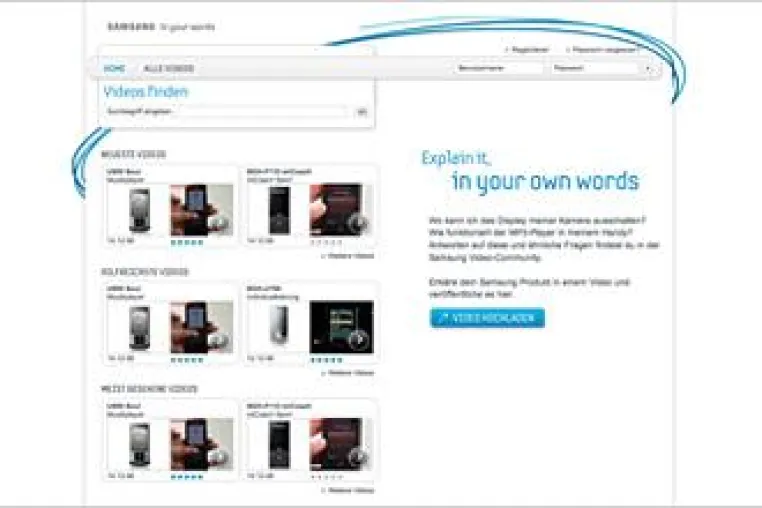Click star rating under second section's left video
The height and width of the screenshot is (508, 762).
[187, 360]
